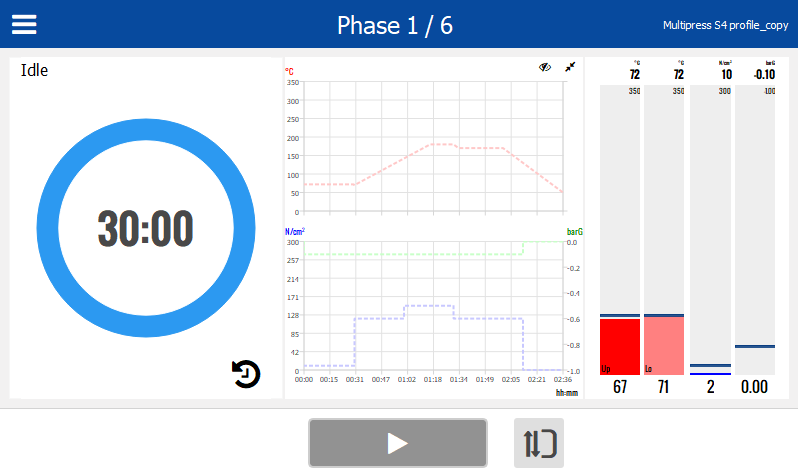The height and width of the screenshot is (476, 798).
Task: Click the 30:00 countdown timer
Action: 145,229
